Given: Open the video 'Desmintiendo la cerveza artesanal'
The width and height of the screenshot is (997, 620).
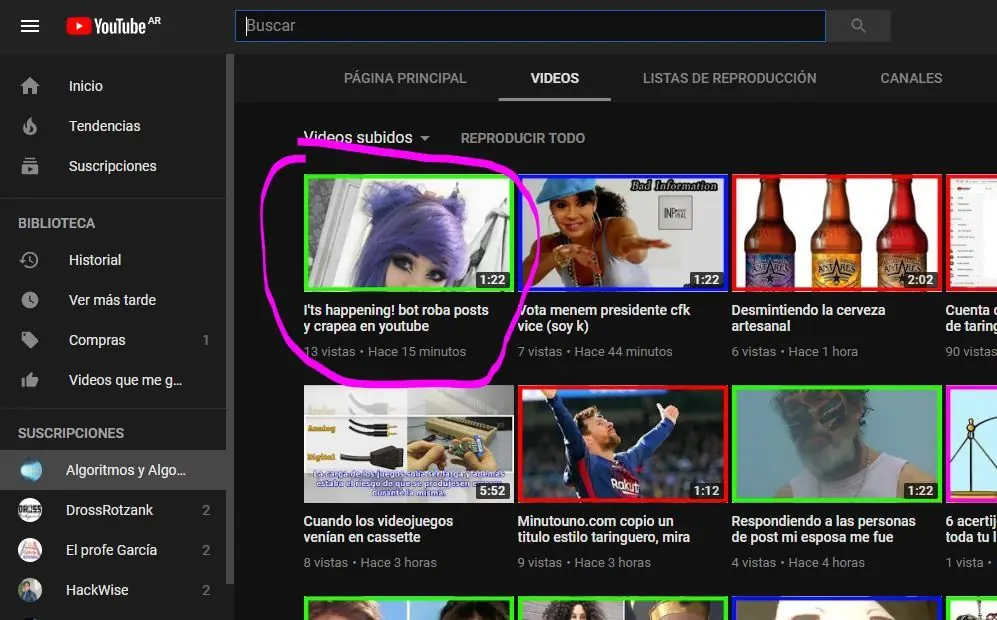Looking at the screenshot, I should click(836, 233).
